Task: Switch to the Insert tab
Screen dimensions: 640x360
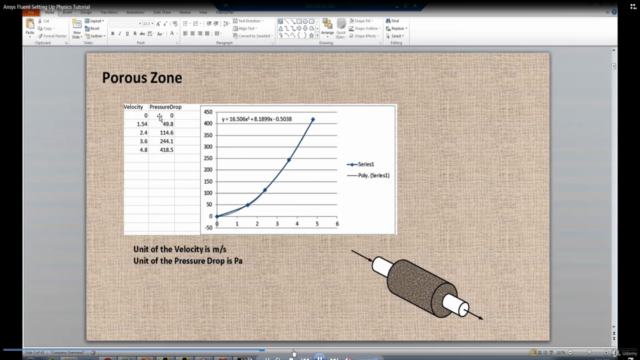Action: (67, 13)
